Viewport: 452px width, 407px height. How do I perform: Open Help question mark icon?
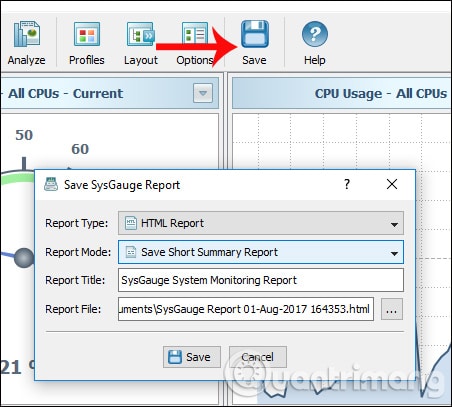(315, 34)
